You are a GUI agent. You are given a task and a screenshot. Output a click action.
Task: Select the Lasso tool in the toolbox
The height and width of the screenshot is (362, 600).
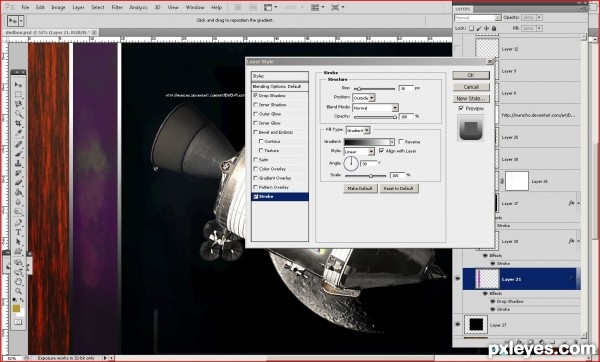coord(18,104)
